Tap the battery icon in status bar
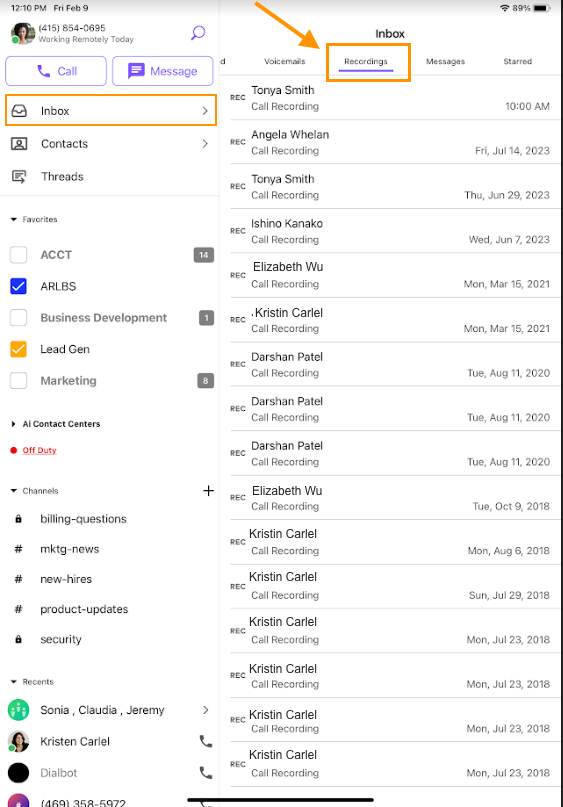Image resolution: width=563 pixels, height=807 pixels. coord(541,8)
